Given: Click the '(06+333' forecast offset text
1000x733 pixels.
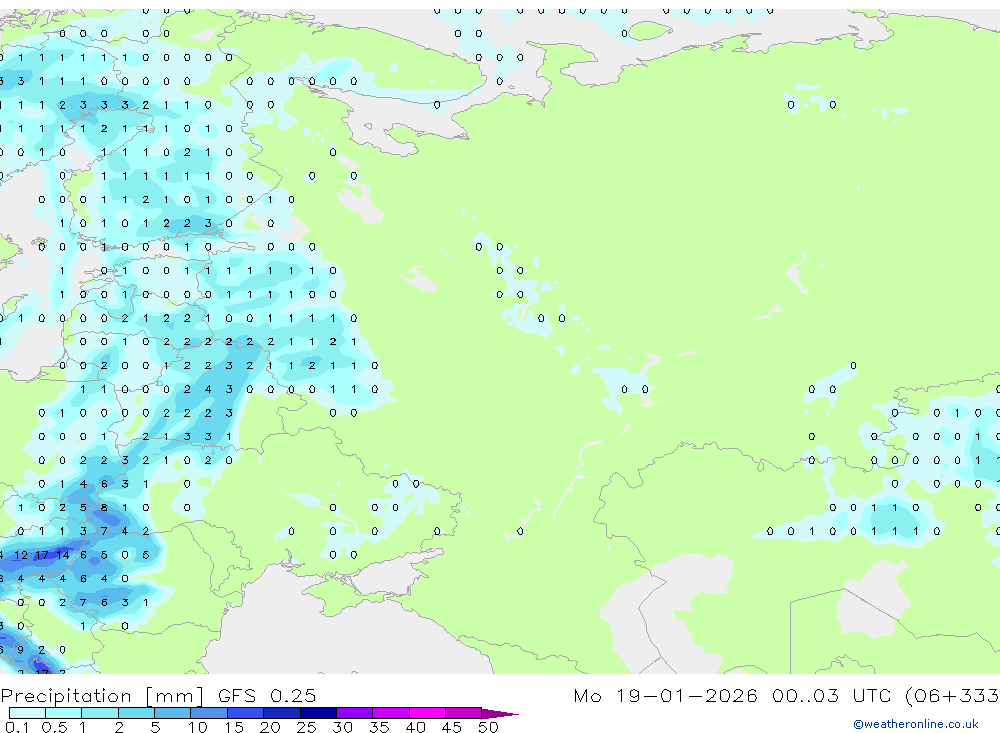Looking at the screenshot, I should 952,695.
